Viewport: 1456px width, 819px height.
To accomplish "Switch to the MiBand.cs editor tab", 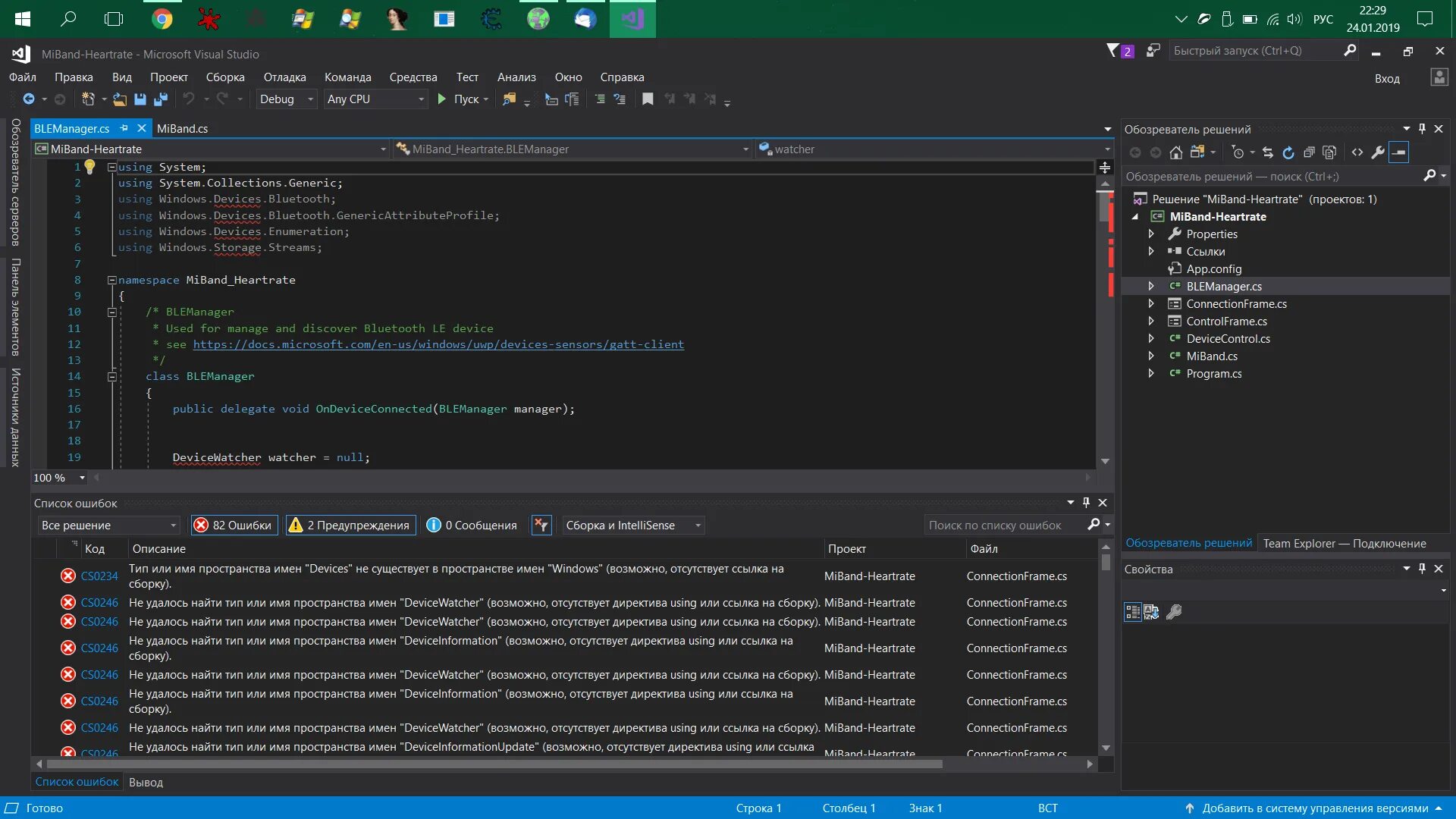I will click(182, 129).
